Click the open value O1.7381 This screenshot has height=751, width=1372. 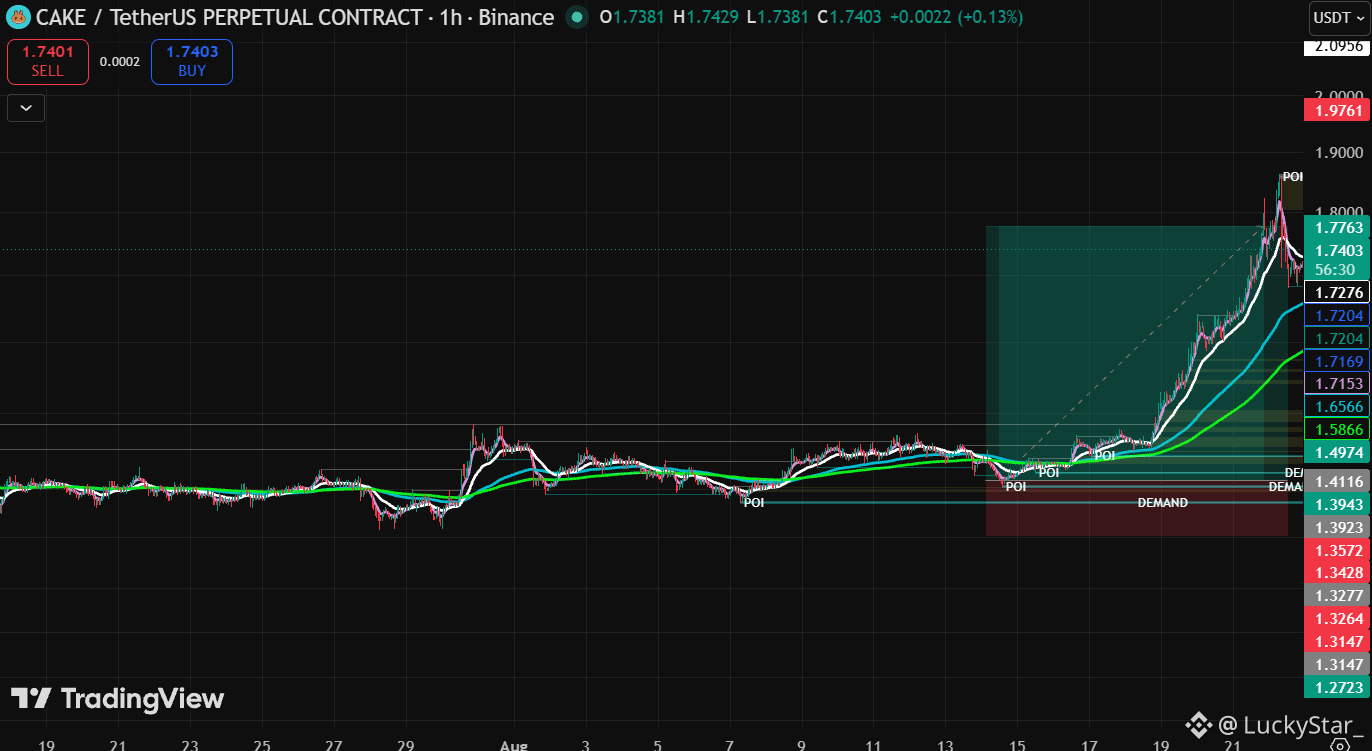tap(634, 17)
